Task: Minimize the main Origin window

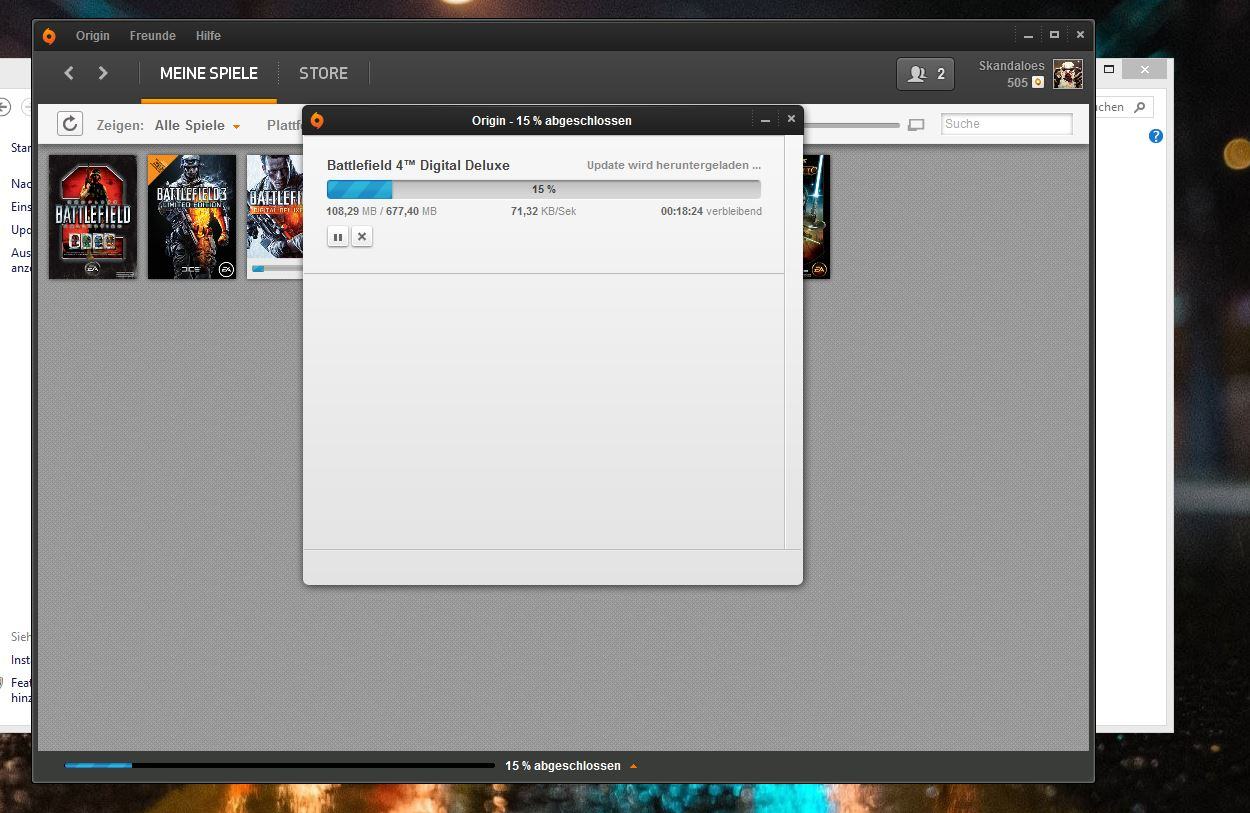Action: (x=1028, y=36)
